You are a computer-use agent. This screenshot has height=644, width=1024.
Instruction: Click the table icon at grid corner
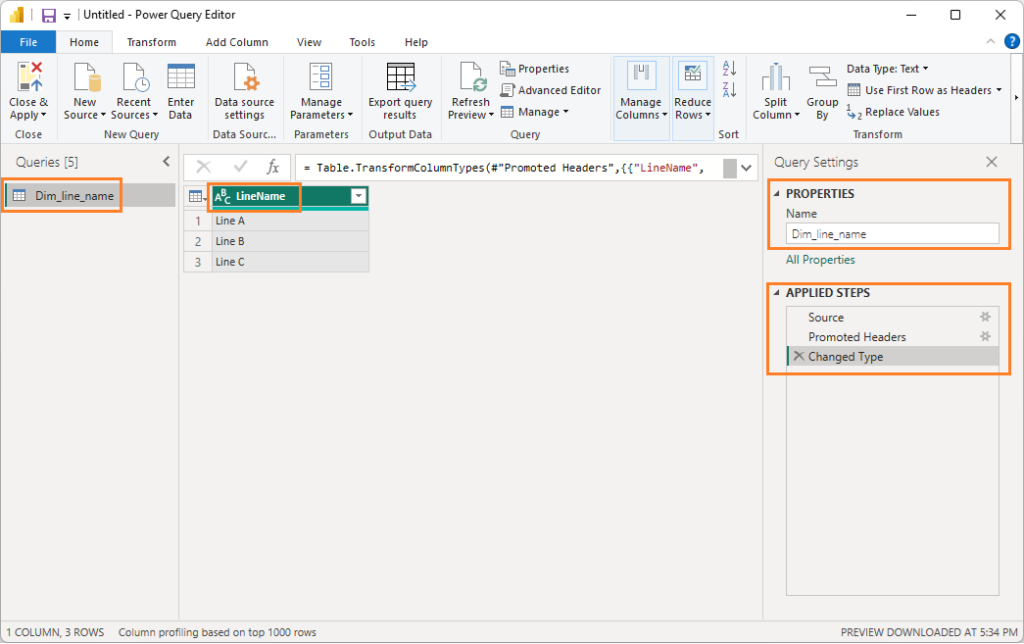click(x=195, y=197)
